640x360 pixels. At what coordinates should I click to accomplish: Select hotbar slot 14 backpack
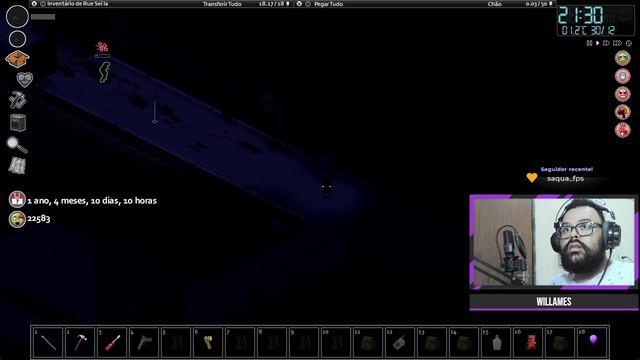pos(464,342)
